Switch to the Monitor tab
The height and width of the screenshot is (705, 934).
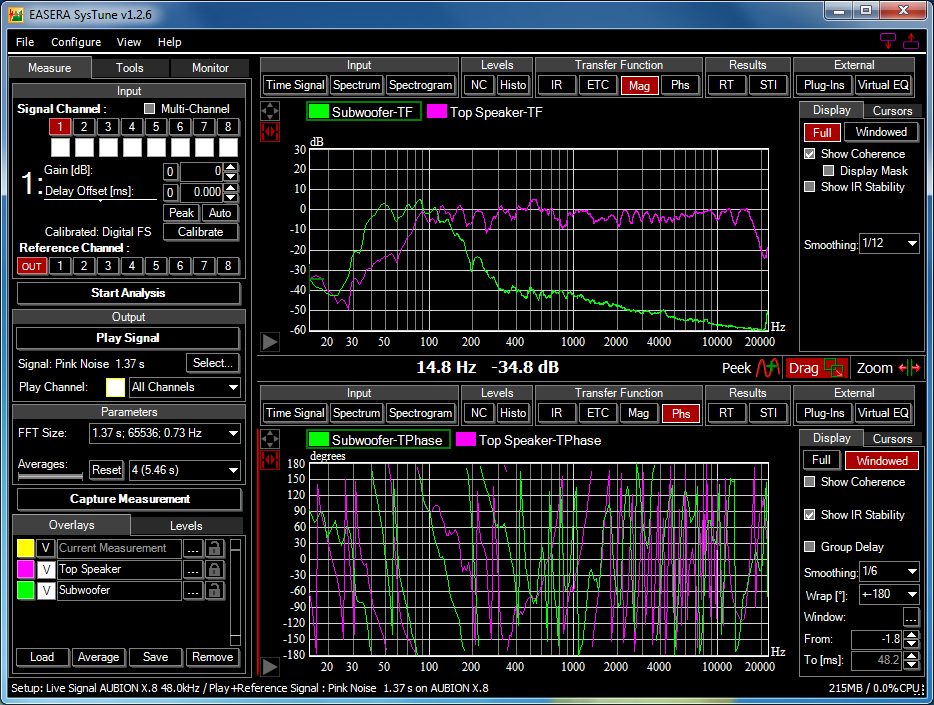[x=210, y=68]
